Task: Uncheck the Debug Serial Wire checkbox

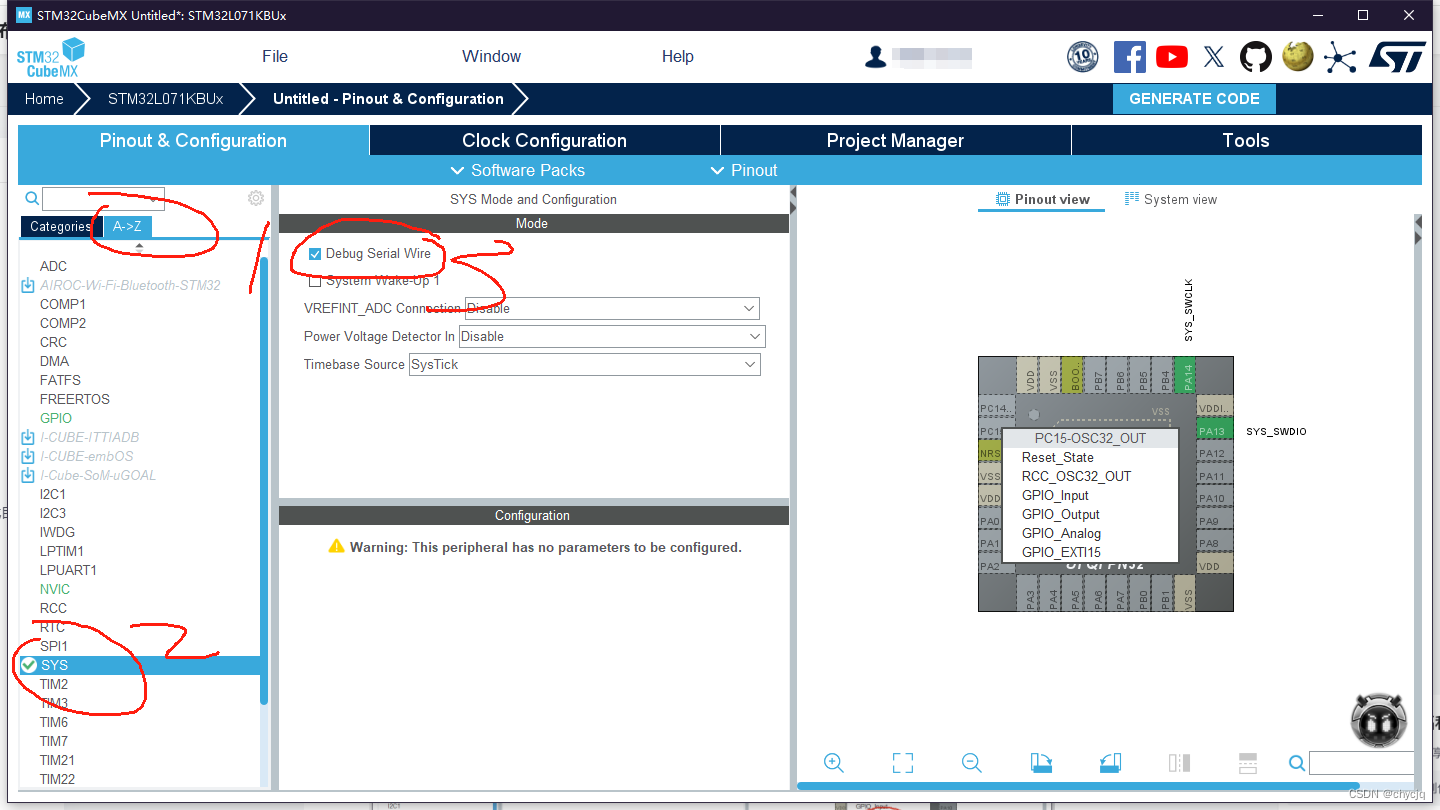Action: tap(315, 254)
